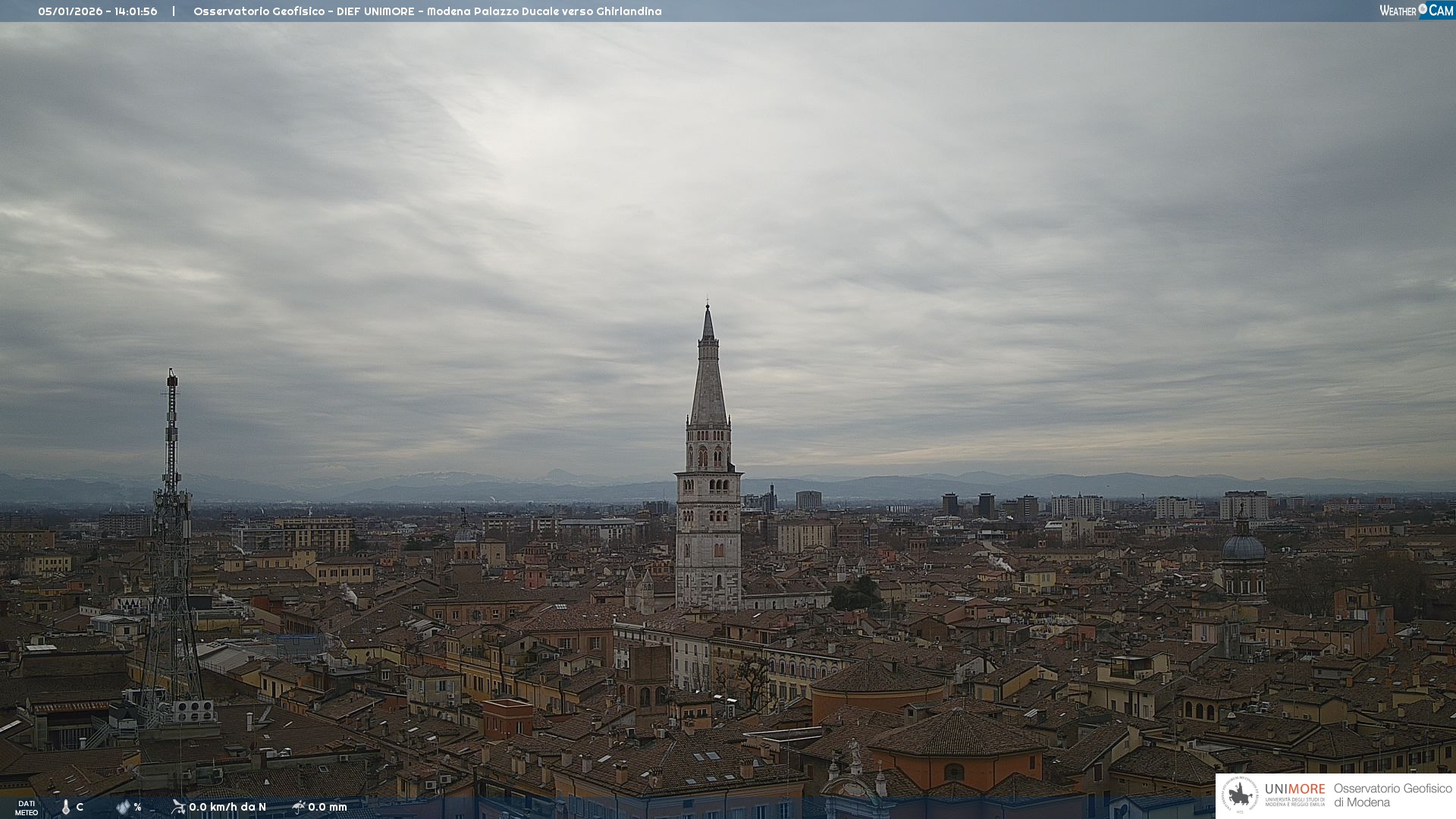1456x819 pixels.
Task: Click the UNIMORE university crest emblem
Action: (x=1240, y=795)
